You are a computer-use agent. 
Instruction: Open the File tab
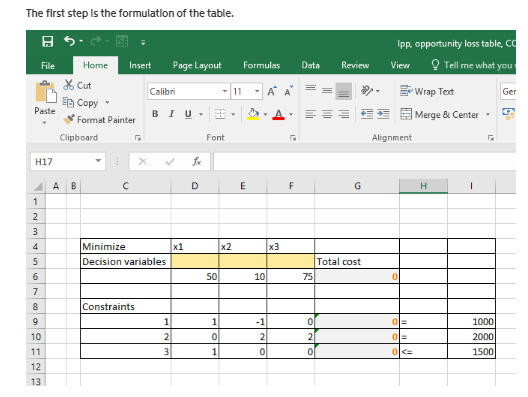pos(48,65)
